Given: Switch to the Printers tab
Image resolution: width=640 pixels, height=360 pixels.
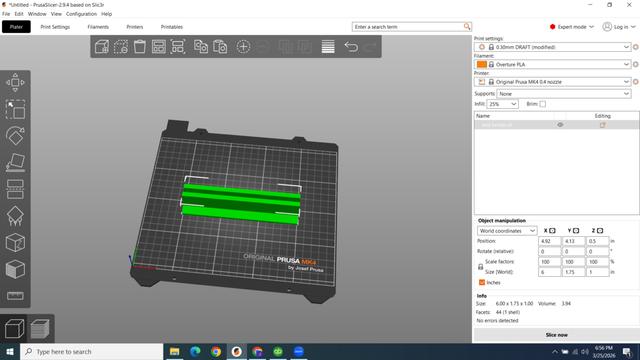Looking at the screenshot, I should (x=135, y=27).
